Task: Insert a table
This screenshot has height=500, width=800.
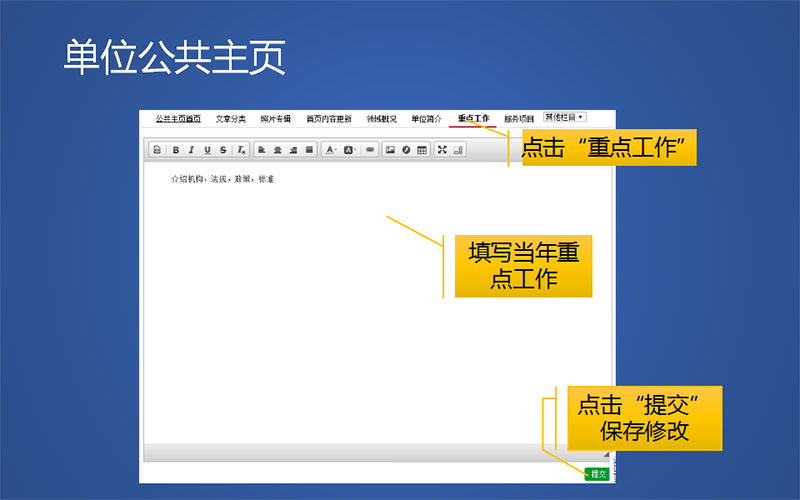Action: (422, 150)
